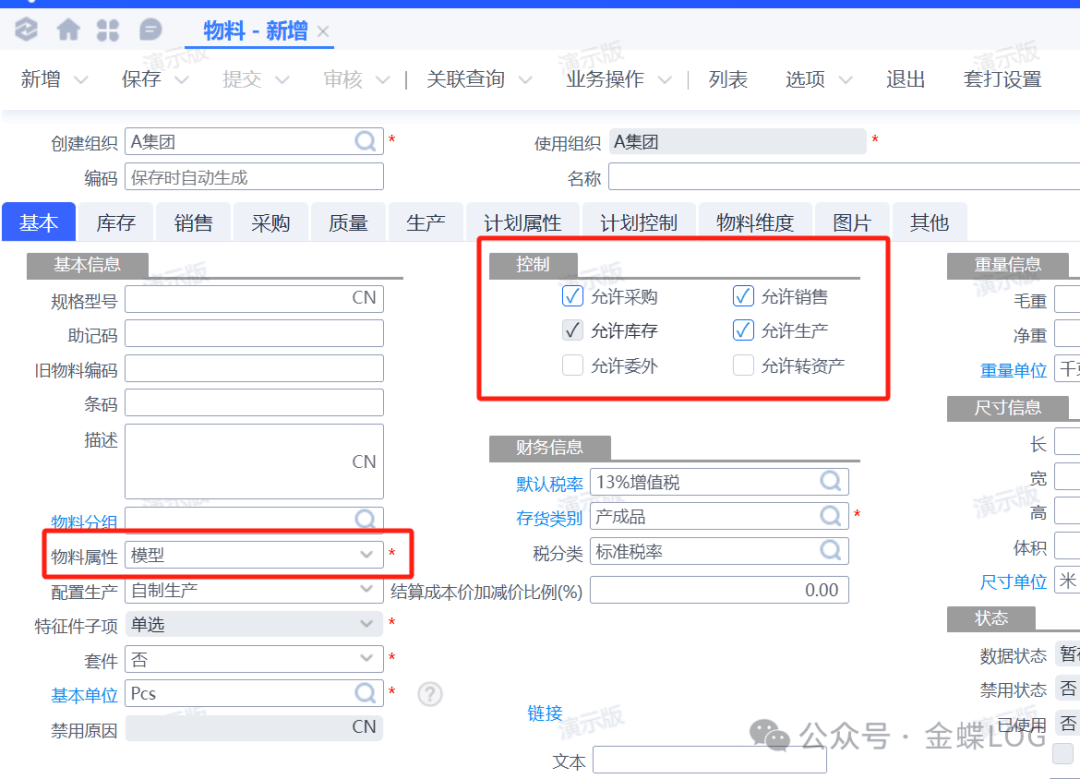Click search icon in 存货类别 field
The width and height of the screenshot is (1080, 779).
coord(831,516)
